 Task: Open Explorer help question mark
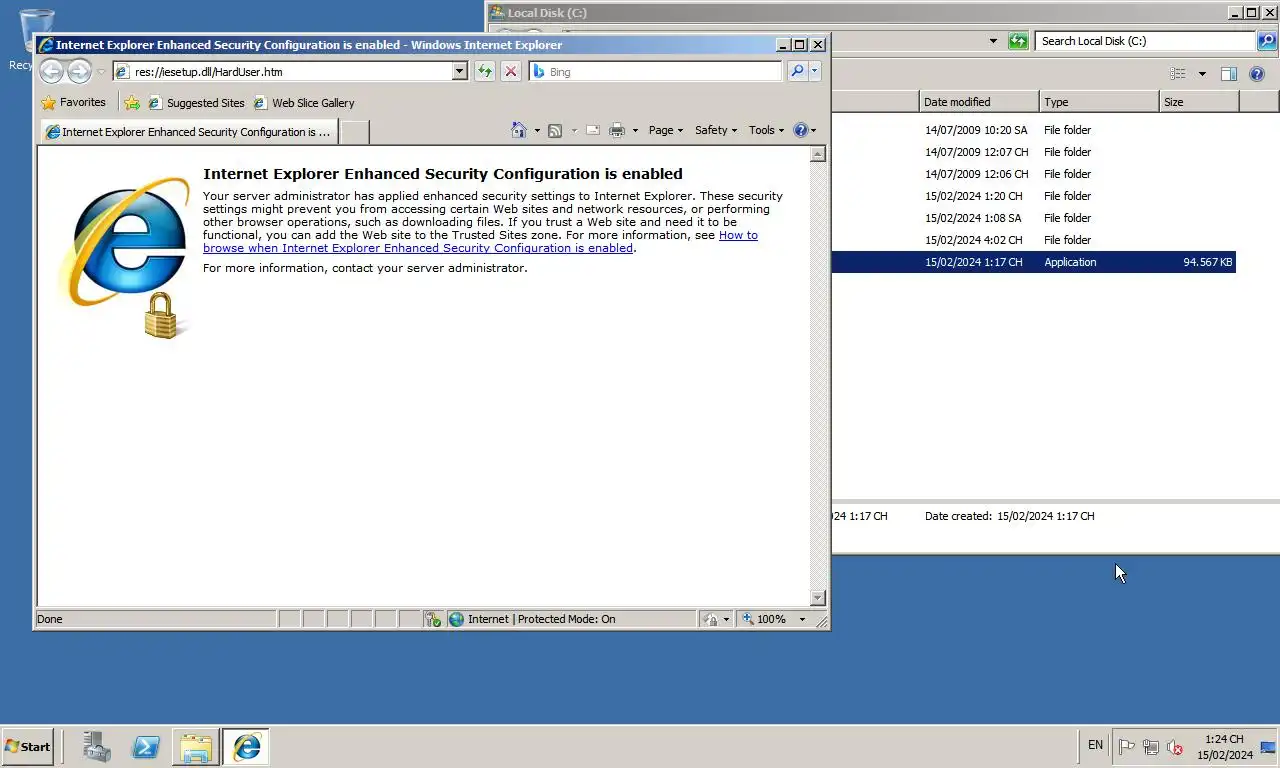1258,73
